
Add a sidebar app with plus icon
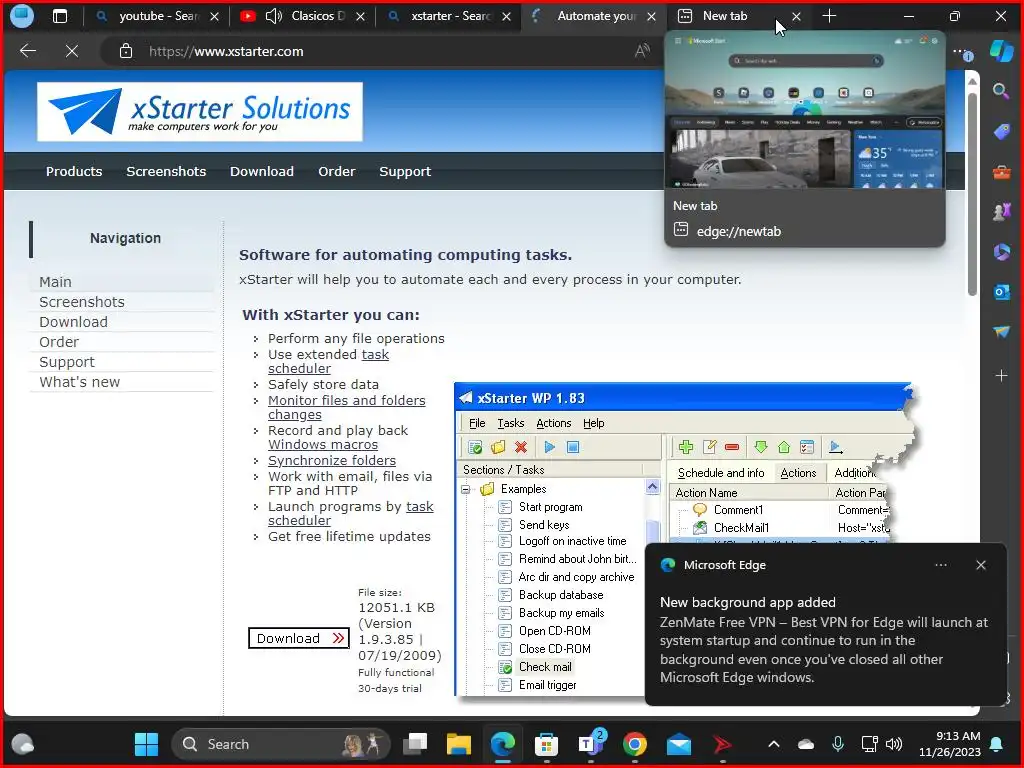pyautogui.click(x=1001, y=376)
